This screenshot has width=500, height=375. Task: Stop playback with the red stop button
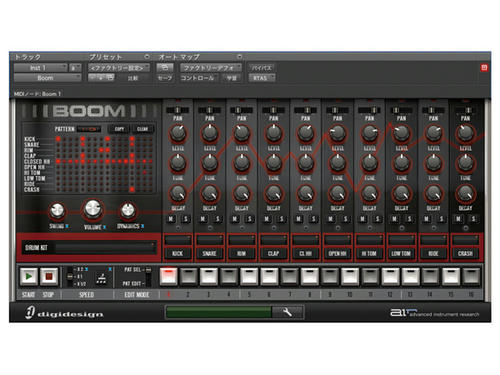[49, 276]
